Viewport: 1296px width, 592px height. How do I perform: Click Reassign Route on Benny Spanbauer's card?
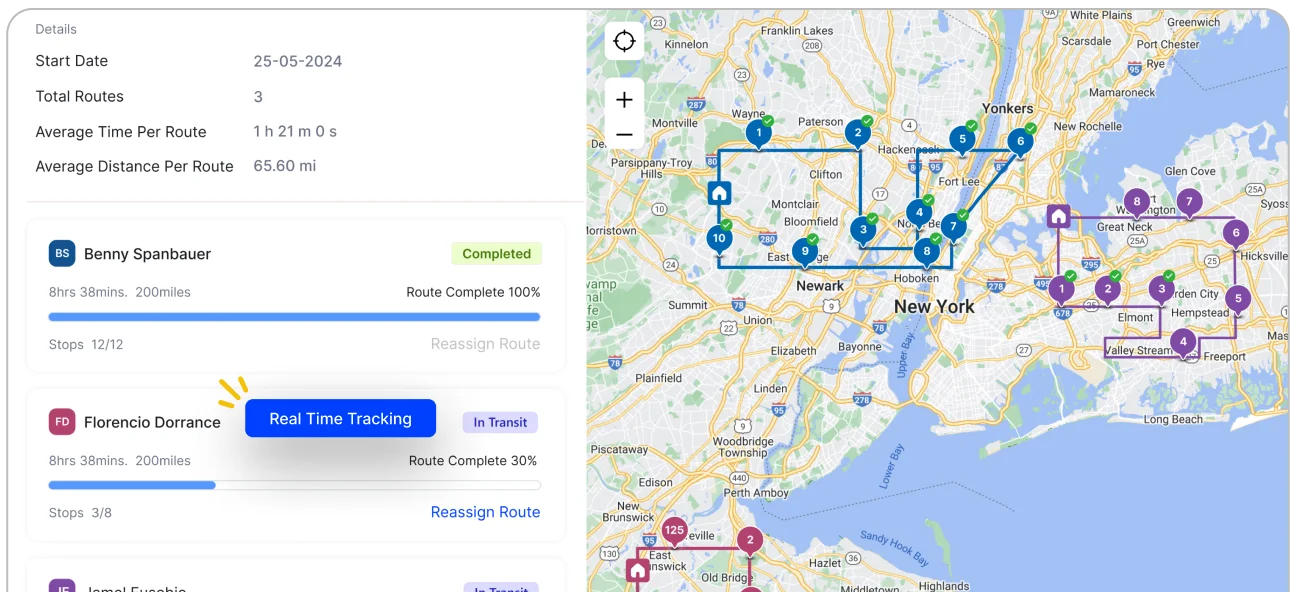coord(485,344)
